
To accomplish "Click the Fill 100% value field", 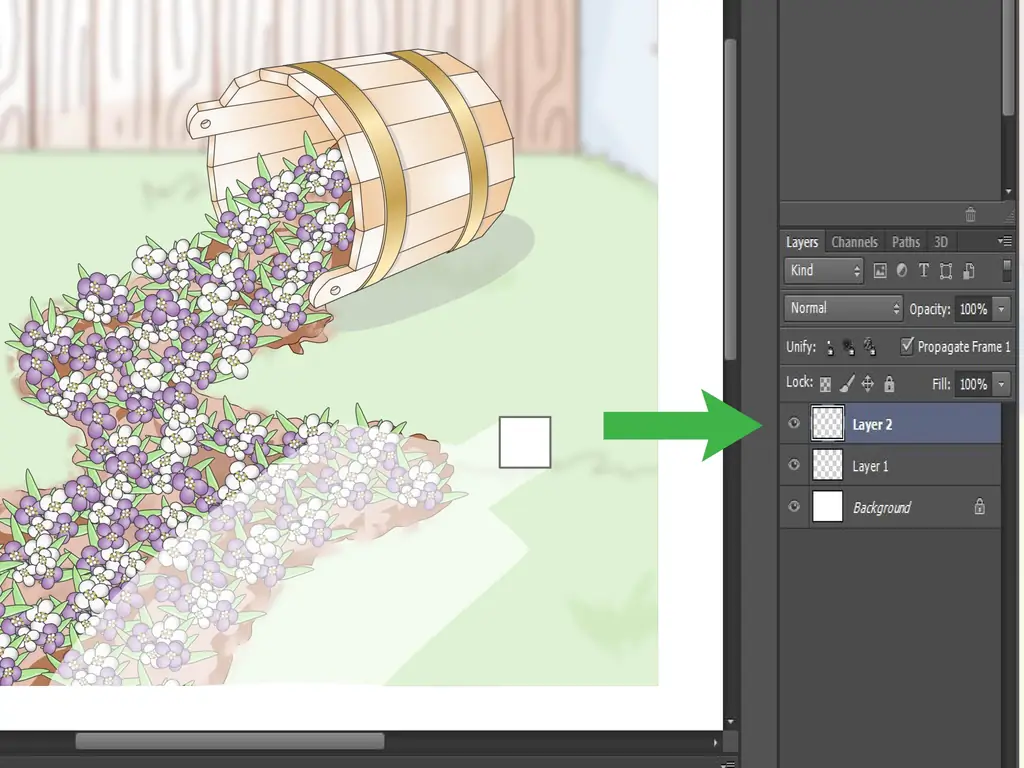I will tap(973, 384).
